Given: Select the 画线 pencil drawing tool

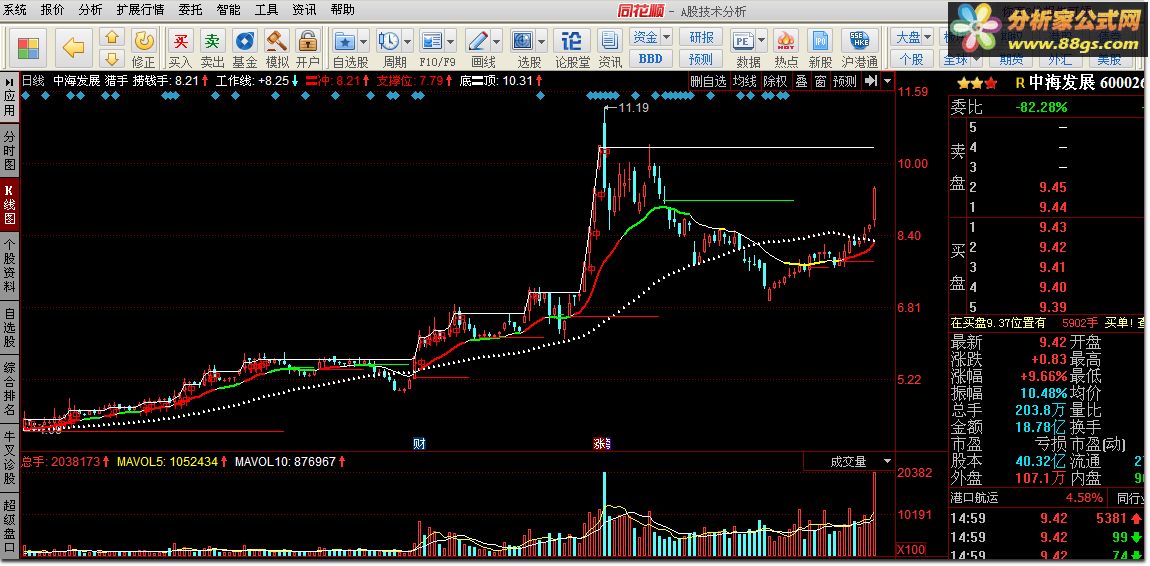Looking at the screenshot, I should pyautogui.click(x=477, y=41).
